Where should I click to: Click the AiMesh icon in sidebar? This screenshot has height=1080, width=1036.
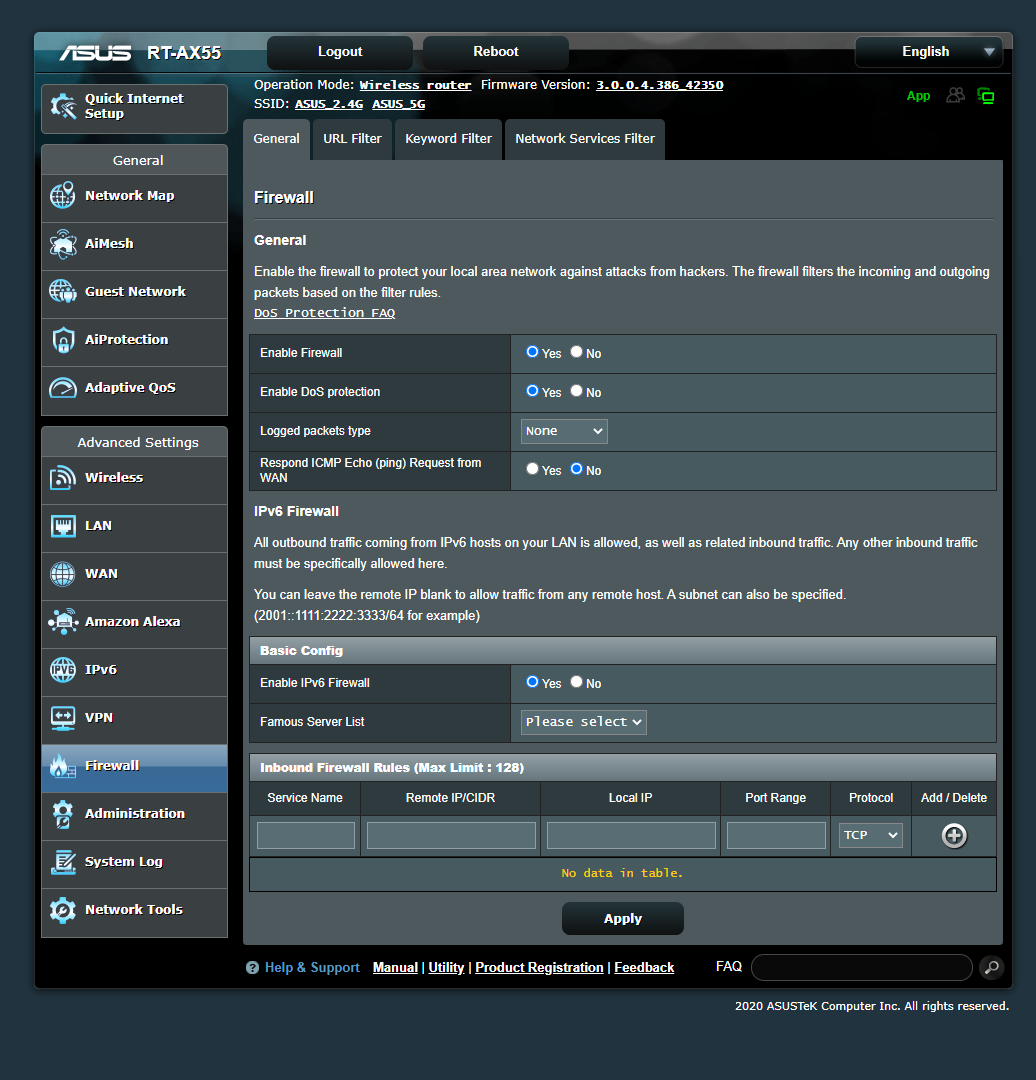[x=63, y=244]
